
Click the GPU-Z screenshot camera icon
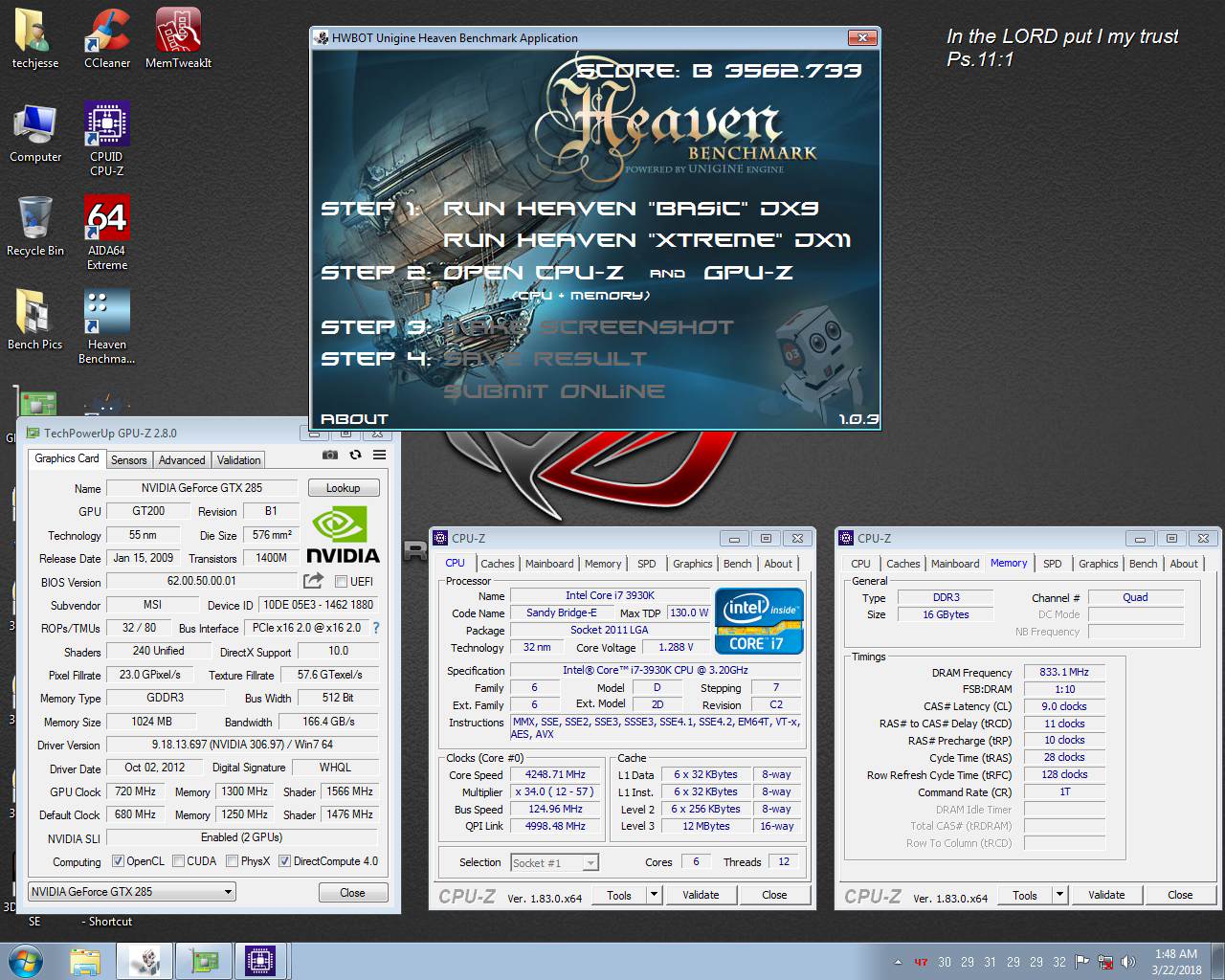(330, 456)
